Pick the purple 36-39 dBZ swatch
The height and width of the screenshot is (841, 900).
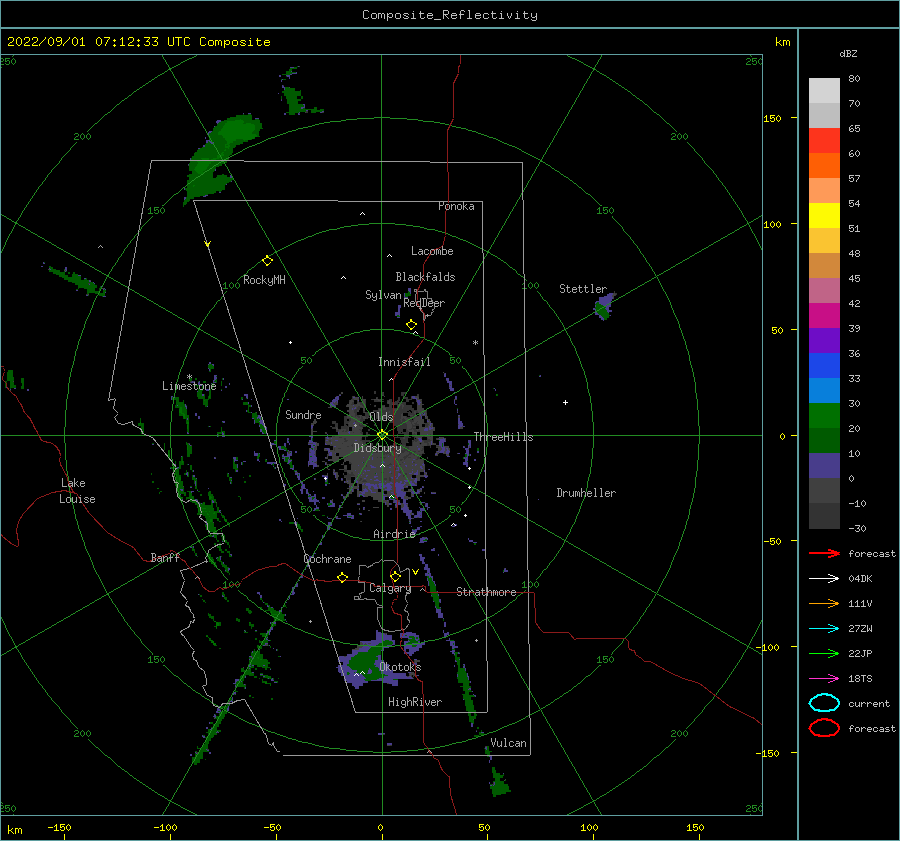pos(824,341)
